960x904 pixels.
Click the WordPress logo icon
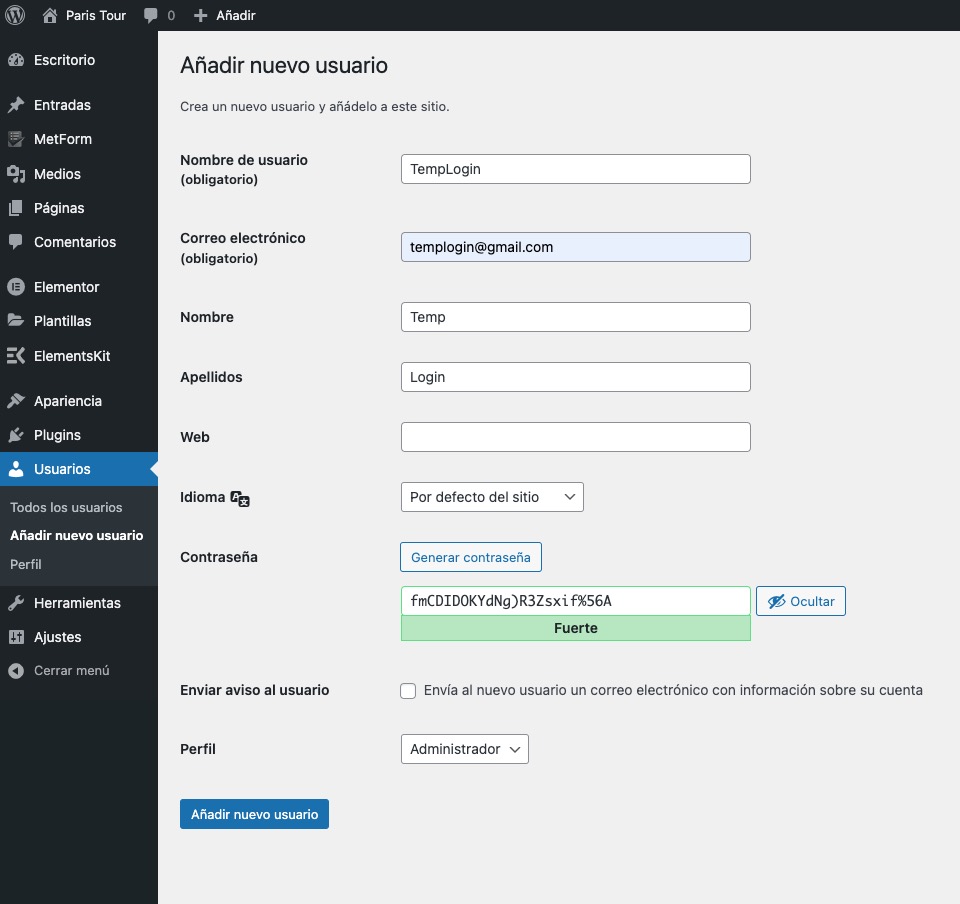coord(15,15)
